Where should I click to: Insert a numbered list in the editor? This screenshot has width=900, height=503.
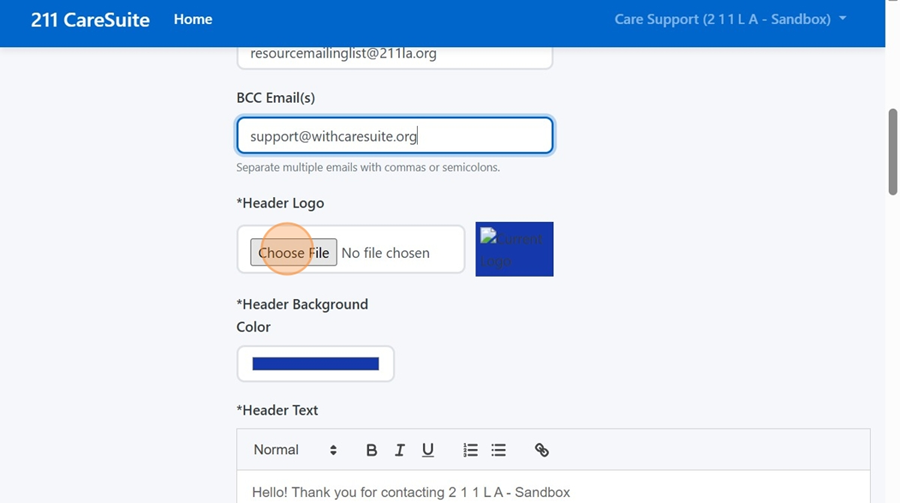click(470, 450)
